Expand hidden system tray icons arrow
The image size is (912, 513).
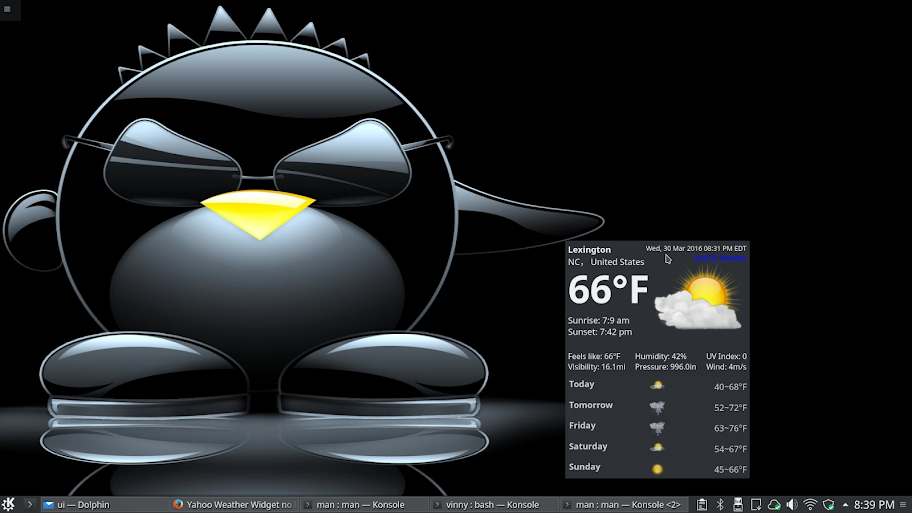(x=845, y=504)
